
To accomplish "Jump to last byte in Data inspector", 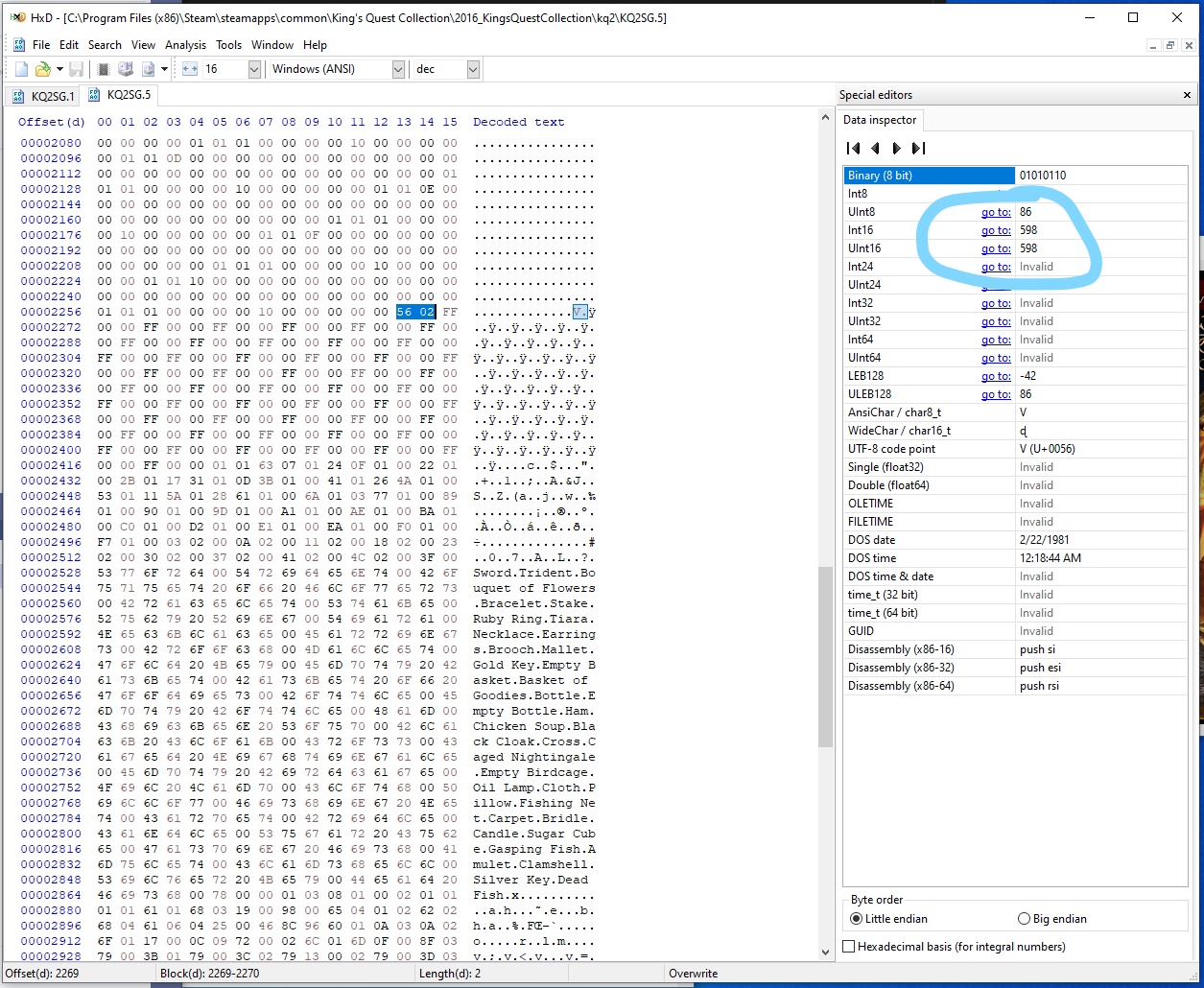I will coord(918,148).
